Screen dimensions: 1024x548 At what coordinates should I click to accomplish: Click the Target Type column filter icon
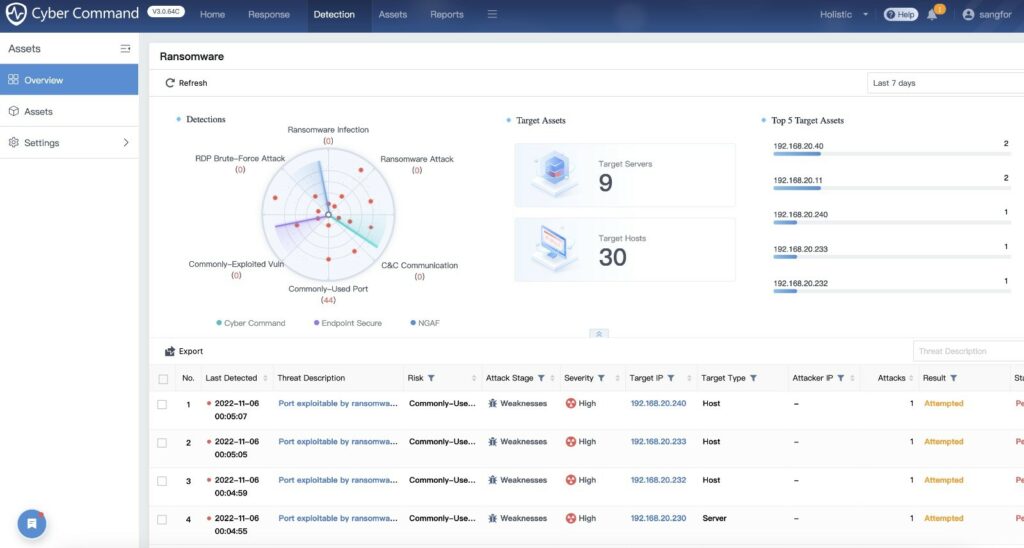(753, 378)
